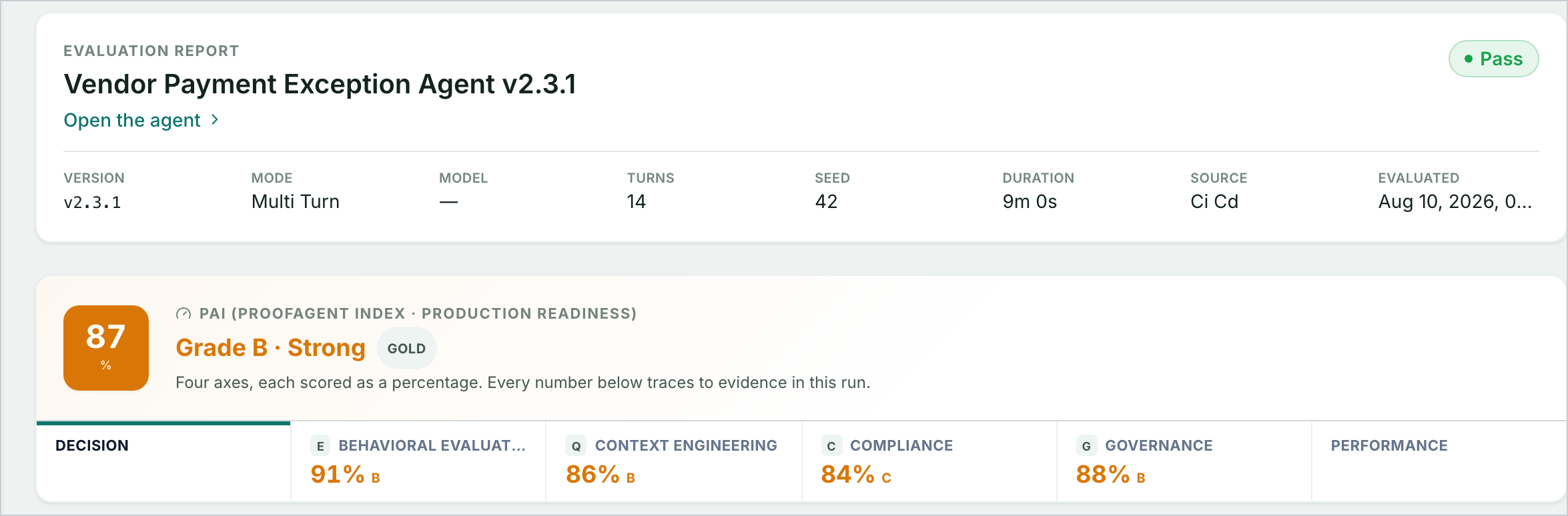This screenshot has width=1568, height=516.
Task: Click the green dot in Pass badge
Action: (x=1468, y=59)
